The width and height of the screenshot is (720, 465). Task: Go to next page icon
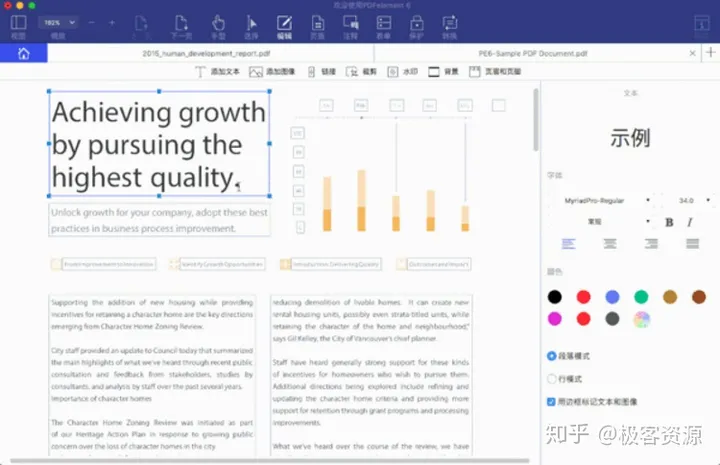click(x=181, y=23)
